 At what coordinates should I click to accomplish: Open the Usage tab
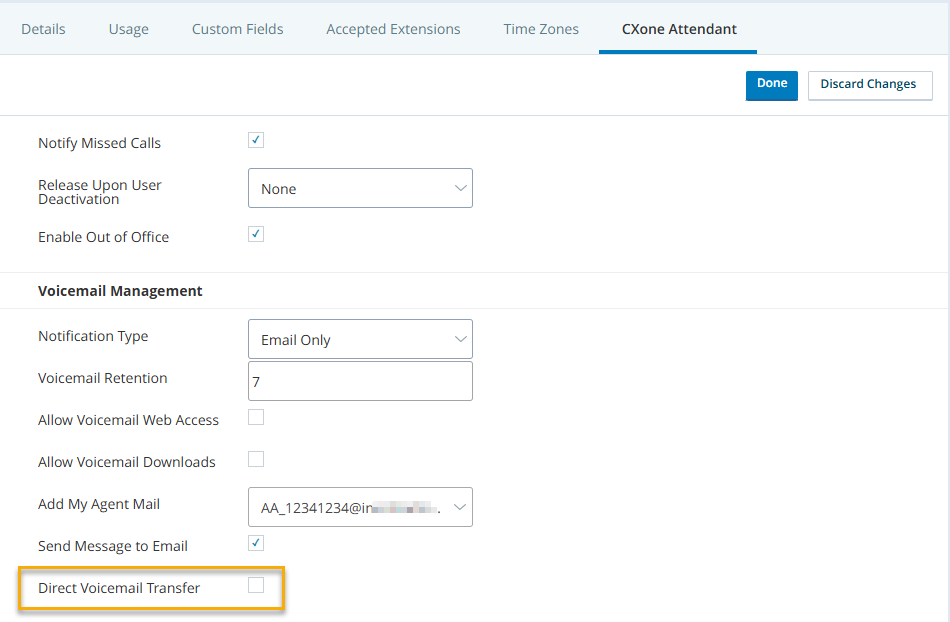point(128,29)
